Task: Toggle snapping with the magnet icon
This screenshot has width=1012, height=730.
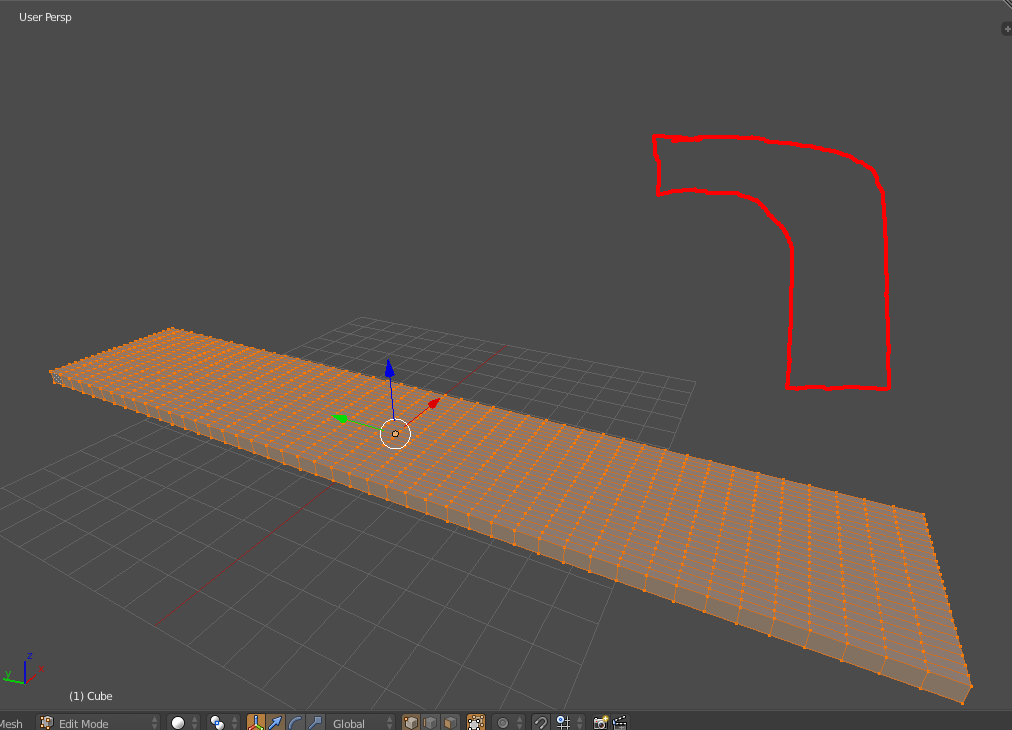Action: point(540,722)
